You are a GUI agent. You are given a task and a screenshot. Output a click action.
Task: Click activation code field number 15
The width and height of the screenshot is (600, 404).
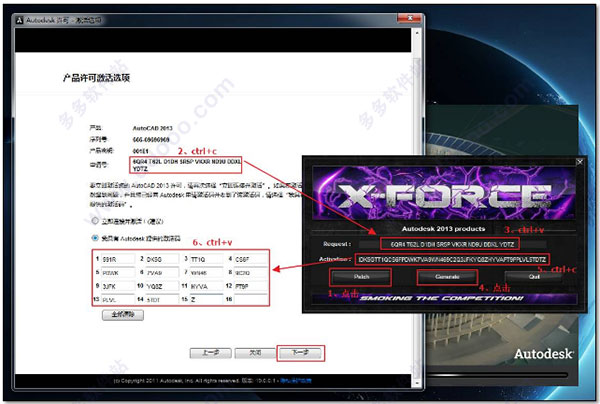(x=207, y=300)
